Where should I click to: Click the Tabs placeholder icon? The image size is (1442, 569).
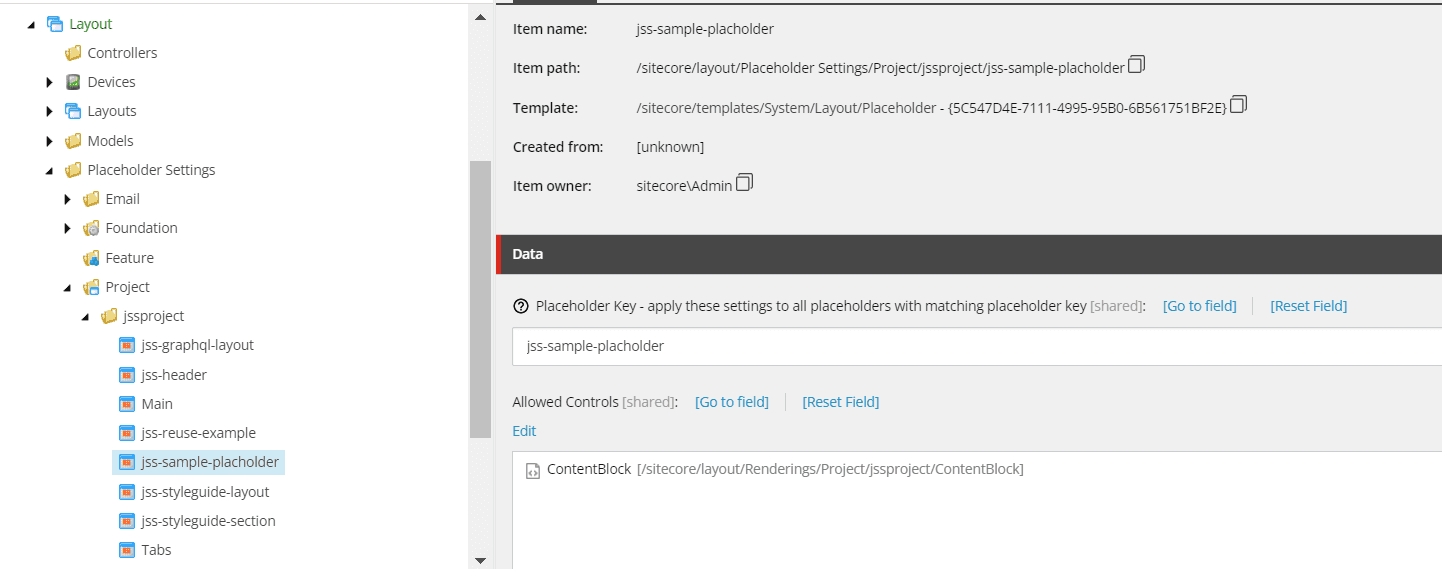pos(127,550)
